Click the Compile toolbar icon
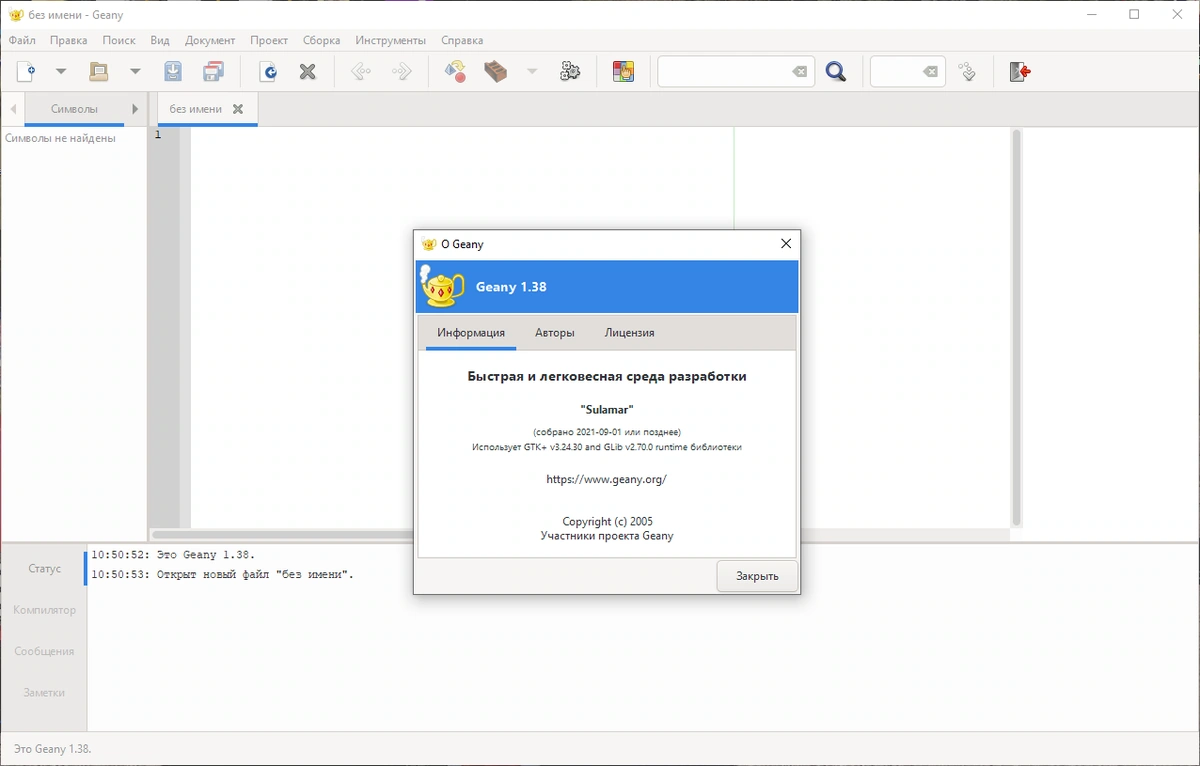 point(455,72)
